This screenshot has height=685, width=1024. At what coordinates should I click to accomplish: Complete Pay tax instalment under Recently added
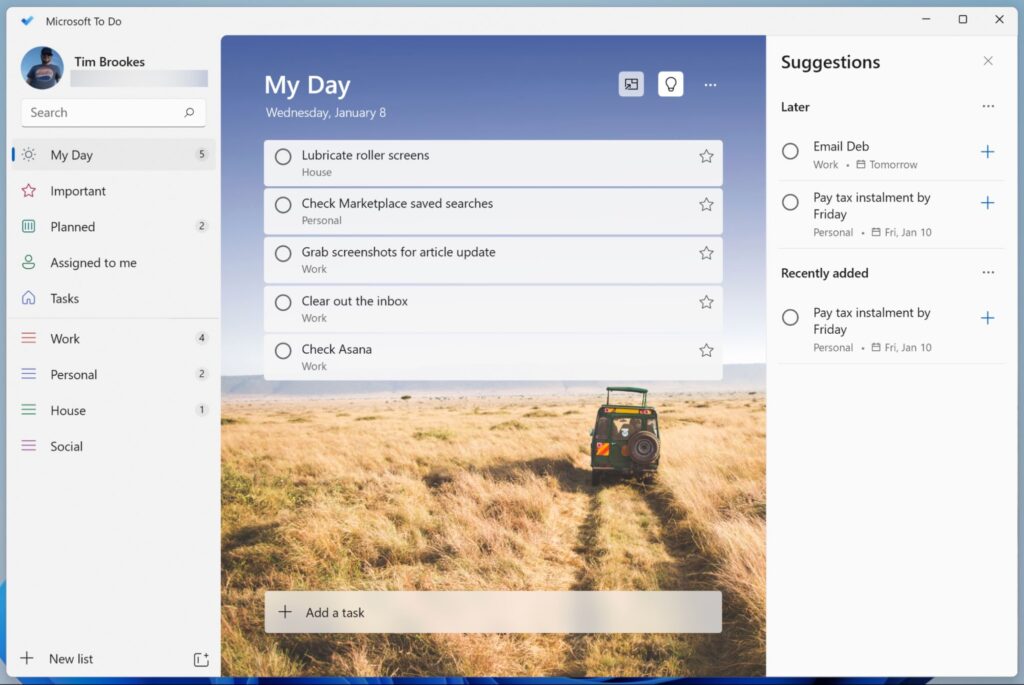(790, 317)
